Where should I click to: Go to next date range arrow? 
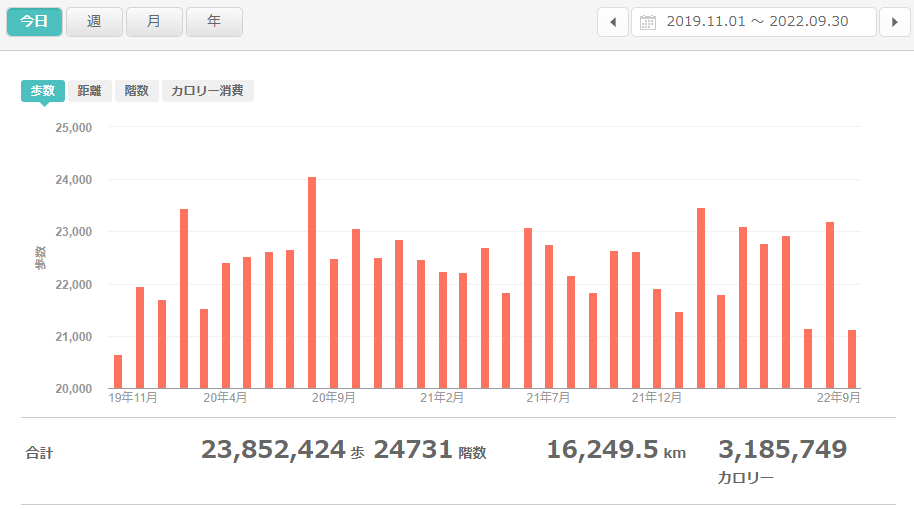tap(895, 22)
